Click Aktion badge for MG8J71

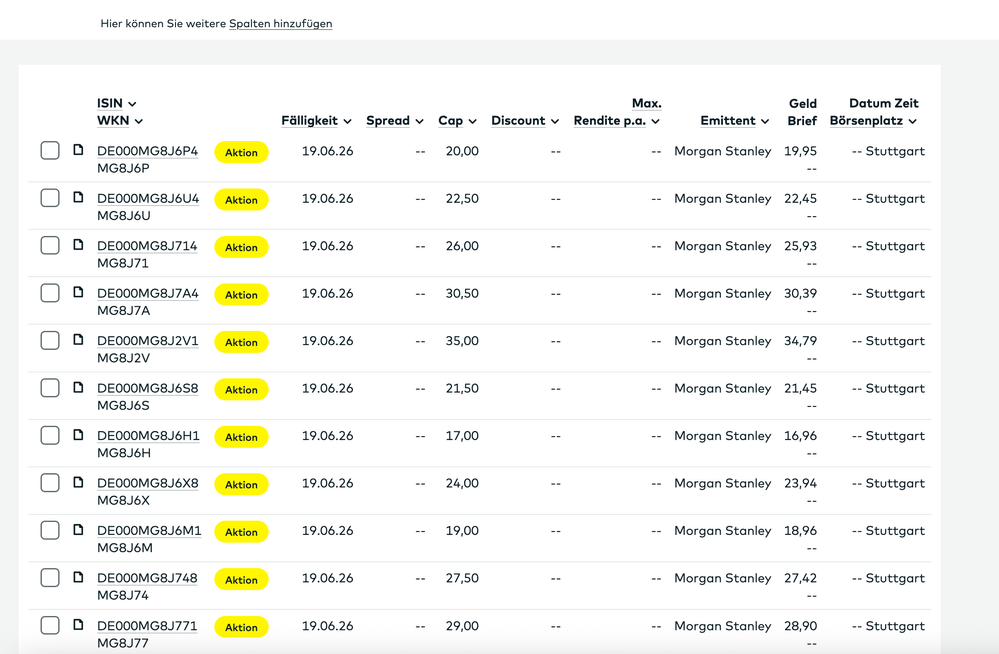241,247
